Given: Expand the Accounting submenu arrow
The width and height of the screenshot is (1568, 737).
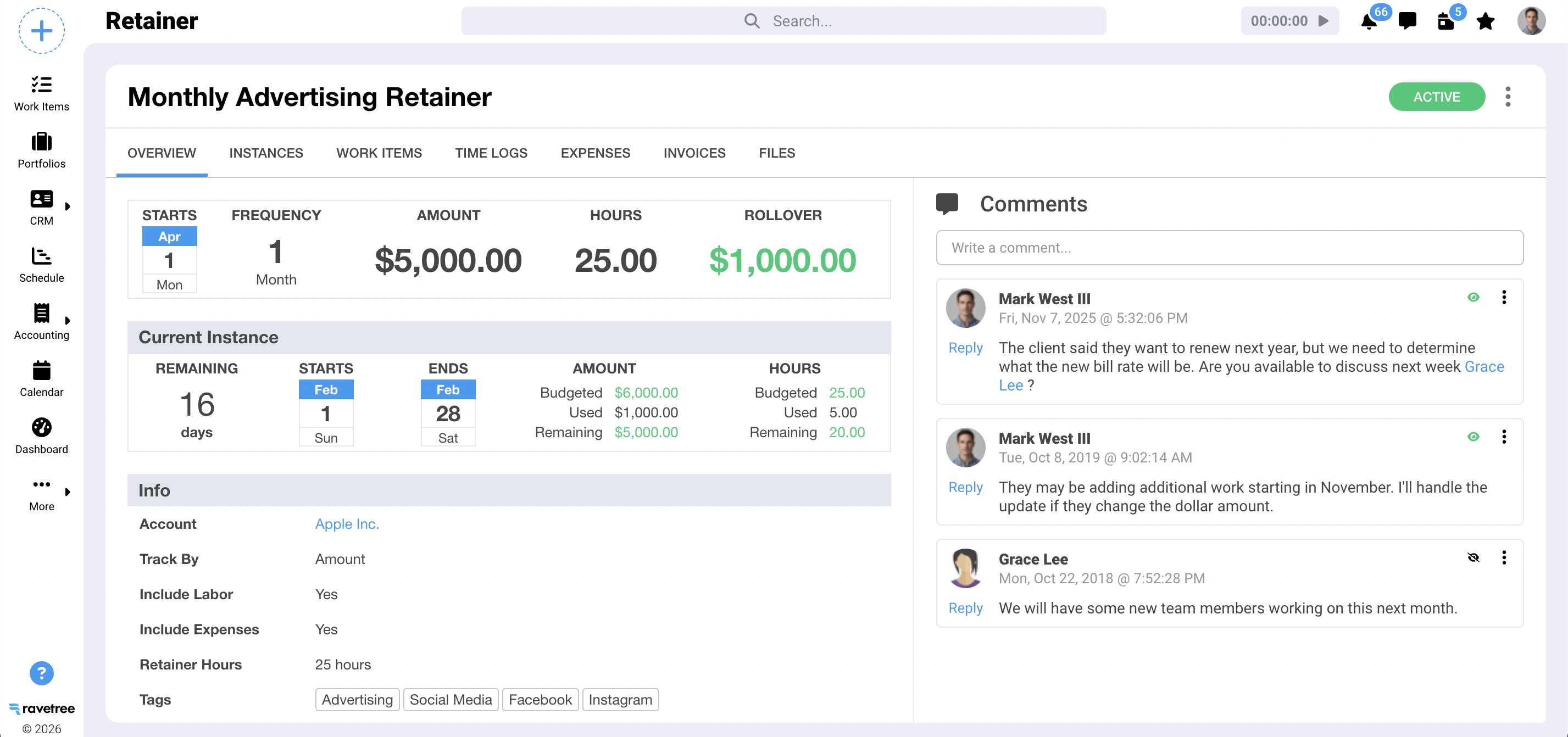Looking at the screenshot, I should (x=68, y=321).
